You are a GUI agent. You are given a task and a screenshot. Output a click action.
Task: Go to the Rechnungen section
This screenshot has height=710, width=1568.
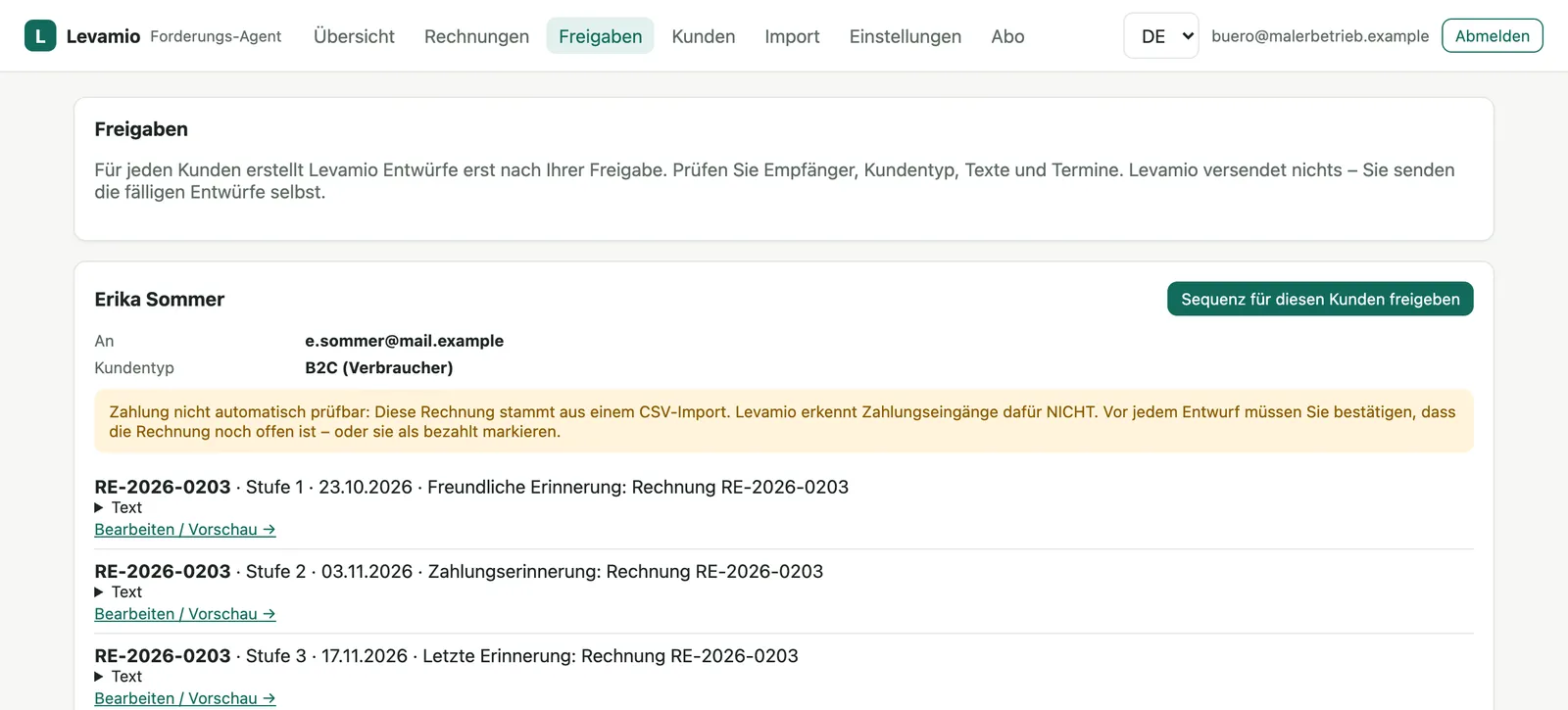[476, 36]
